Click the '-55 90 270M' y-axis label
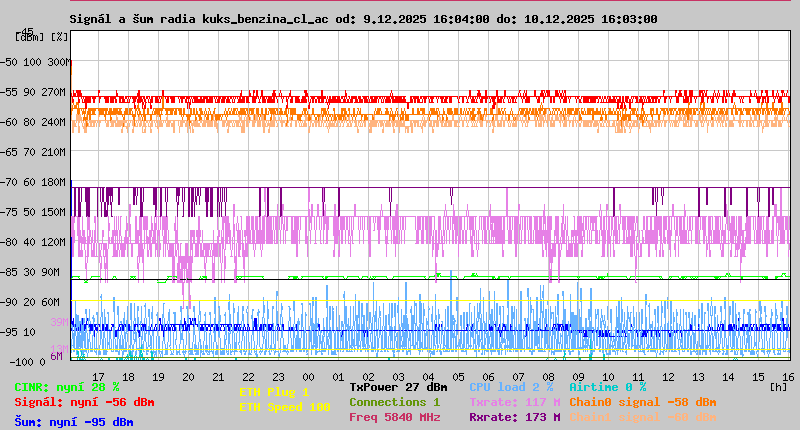This screenshot has height=430, width=800. [33, 92]
